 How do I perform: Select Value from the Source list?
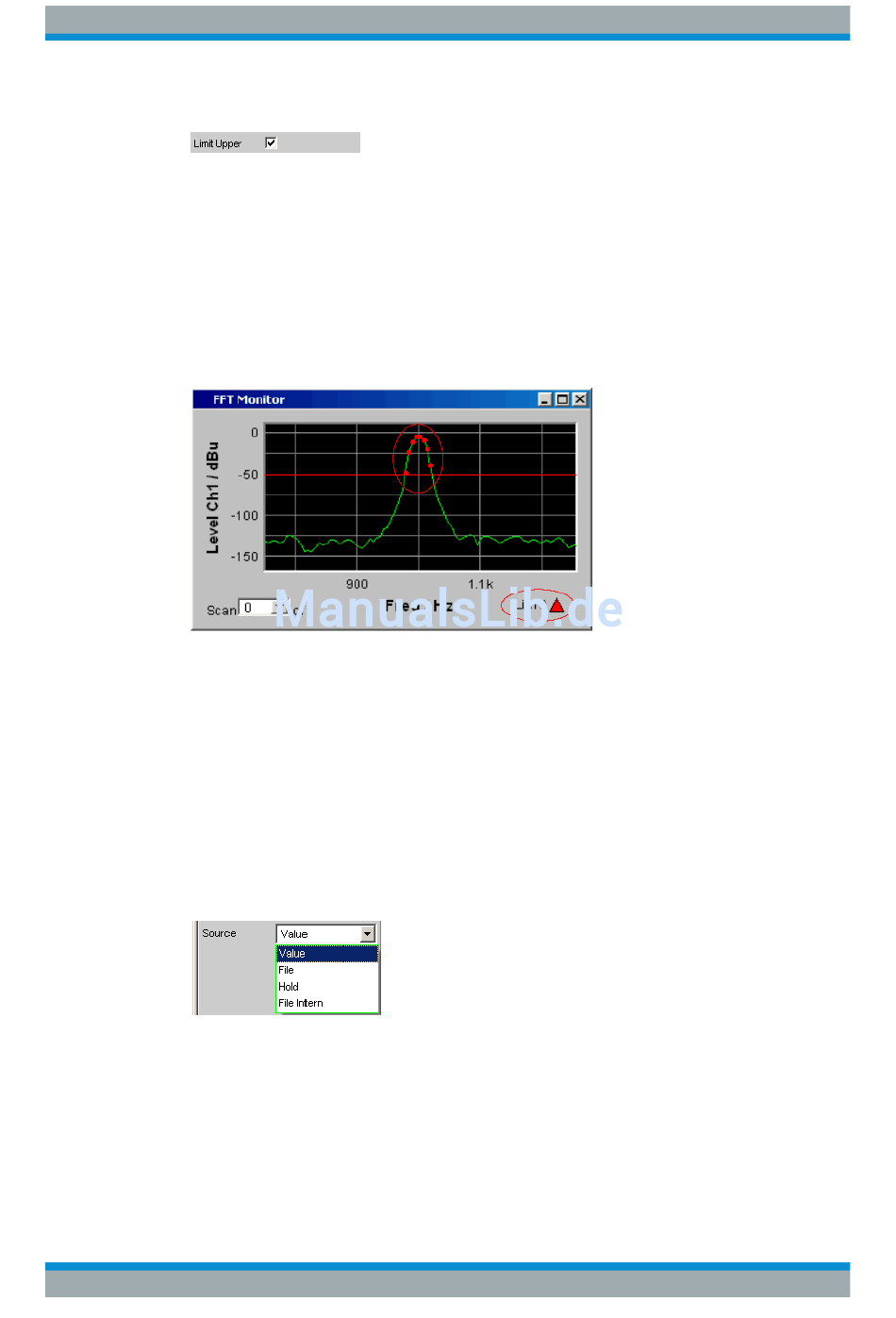326,954
